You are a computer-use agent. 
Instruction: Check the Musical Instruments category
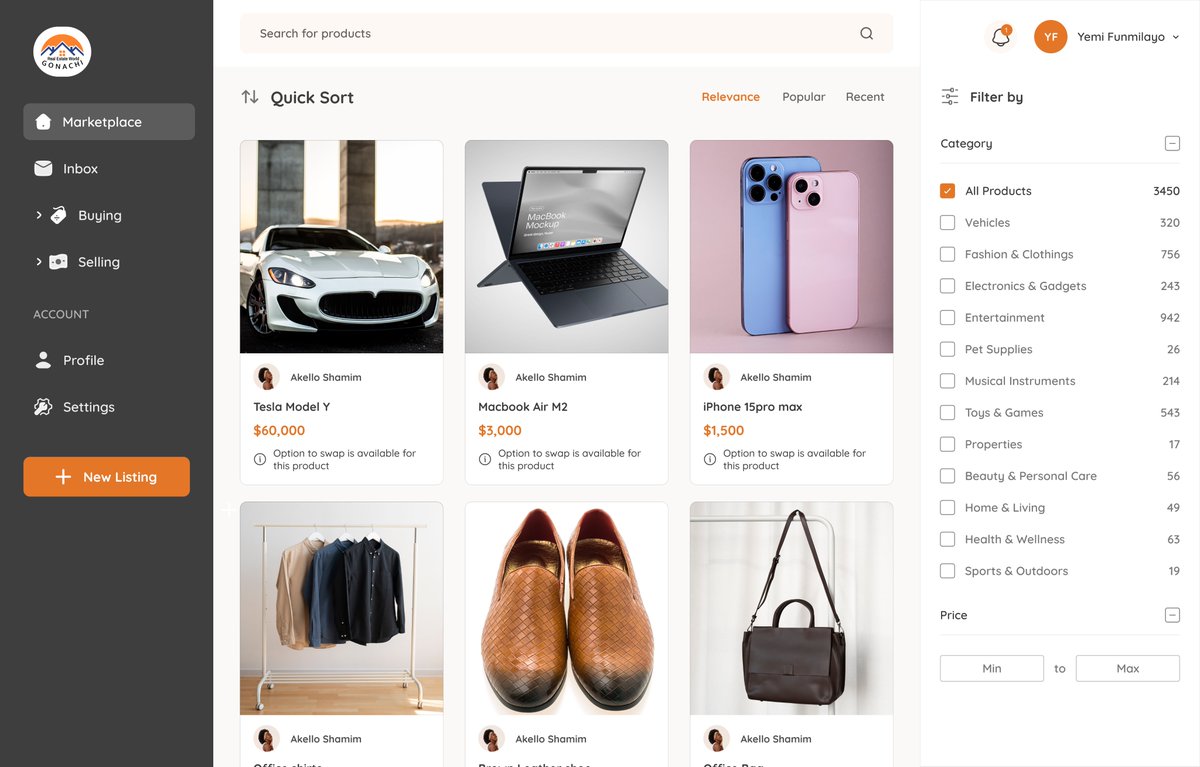point(948,381)
